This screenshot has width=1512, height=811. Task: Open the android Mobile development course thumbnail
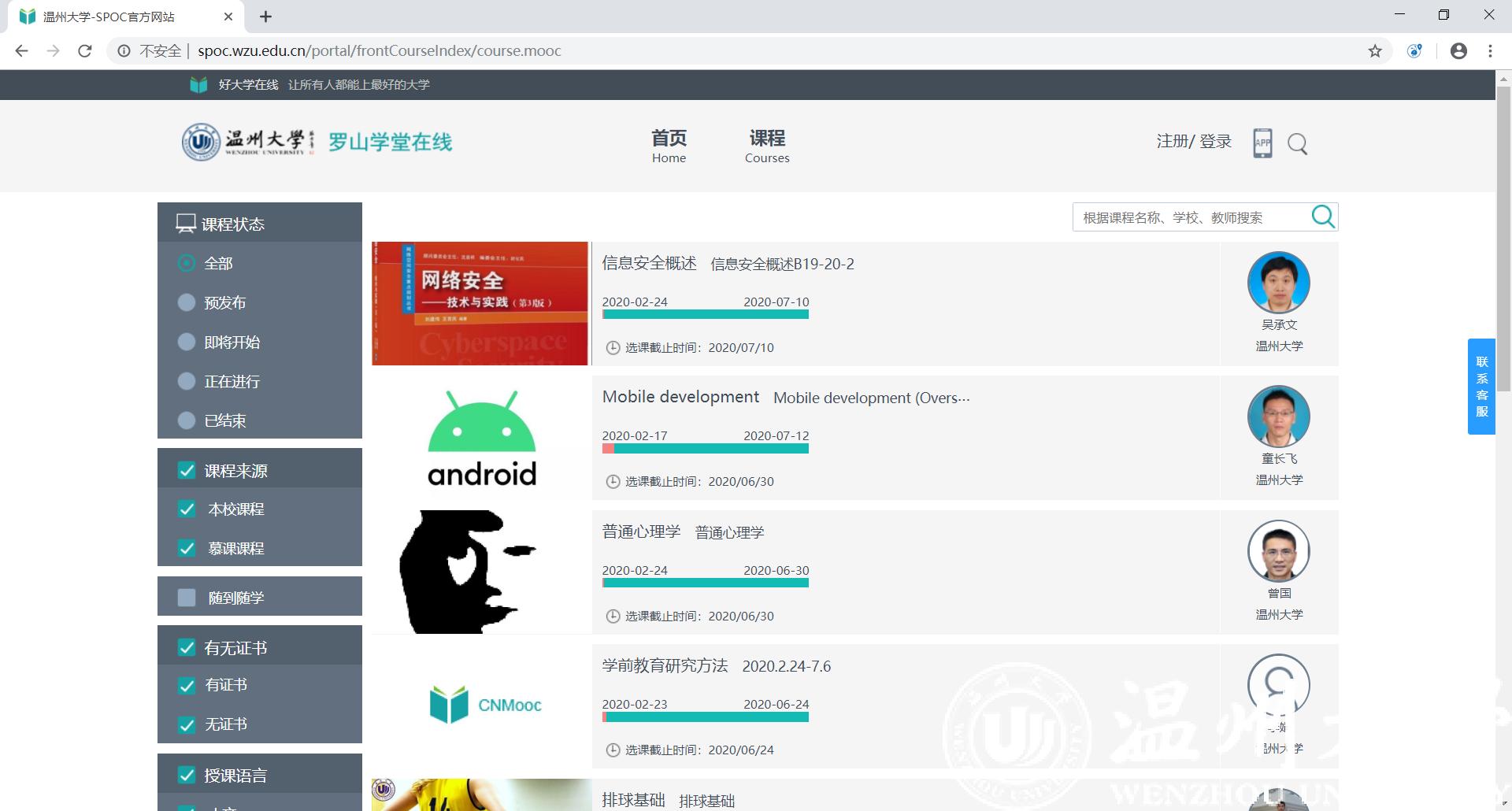click(x=481, y=438)
